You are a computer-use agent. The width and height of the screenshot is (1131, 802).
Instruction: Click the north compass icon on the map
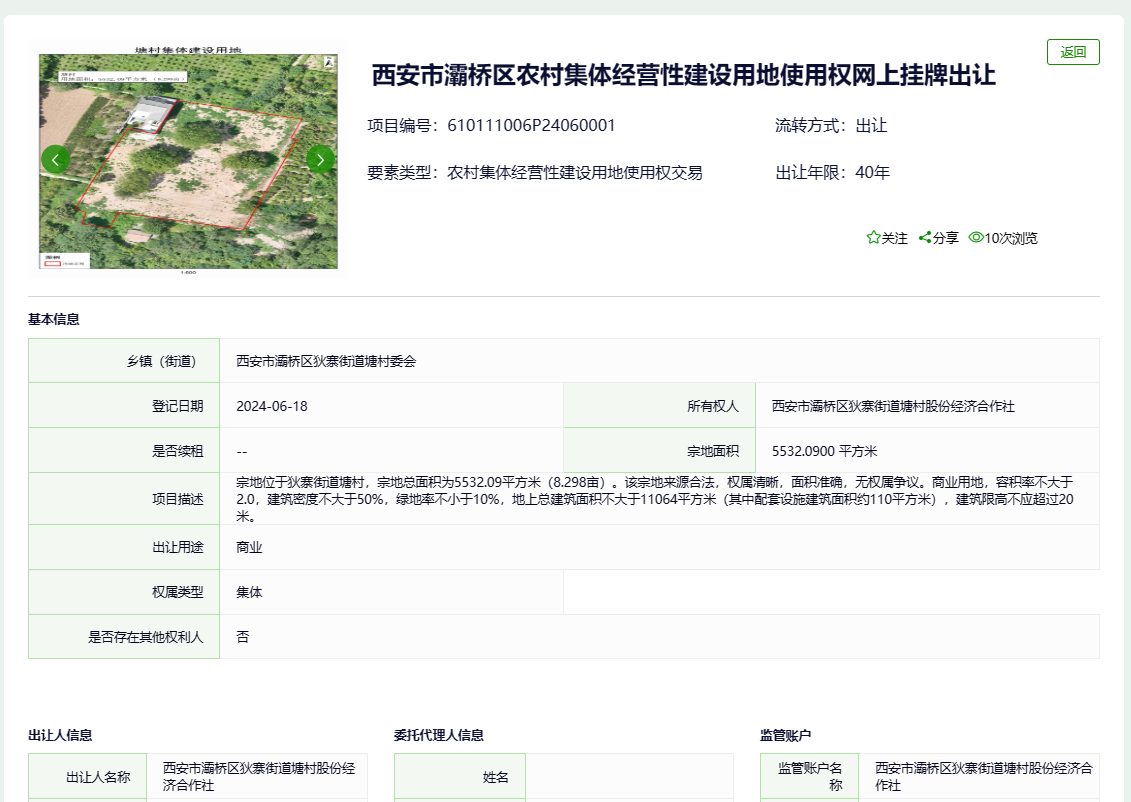pyautogui.click(x=328, y=63)
